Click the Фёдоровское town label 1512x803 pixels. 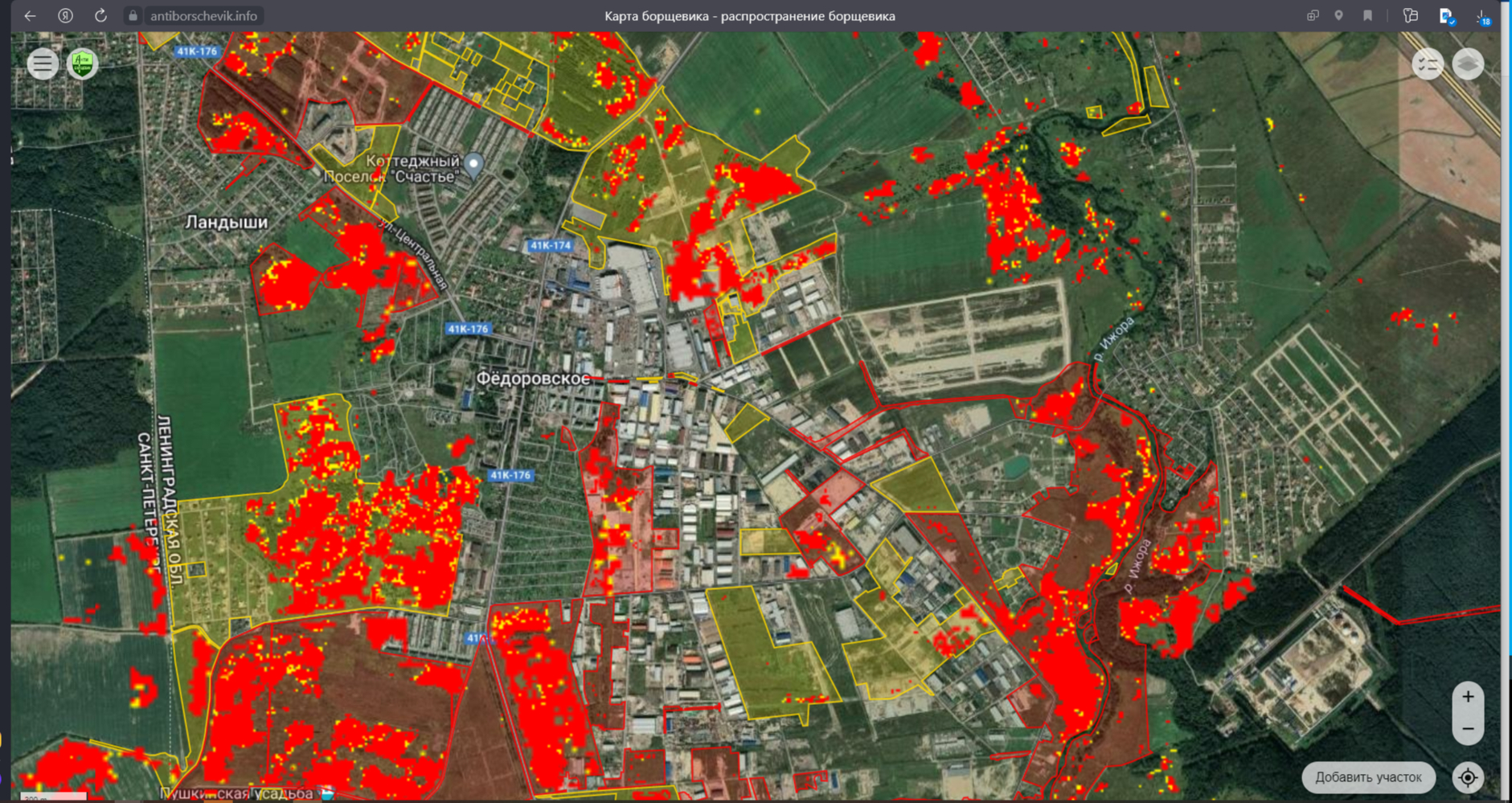pos(533,378)
